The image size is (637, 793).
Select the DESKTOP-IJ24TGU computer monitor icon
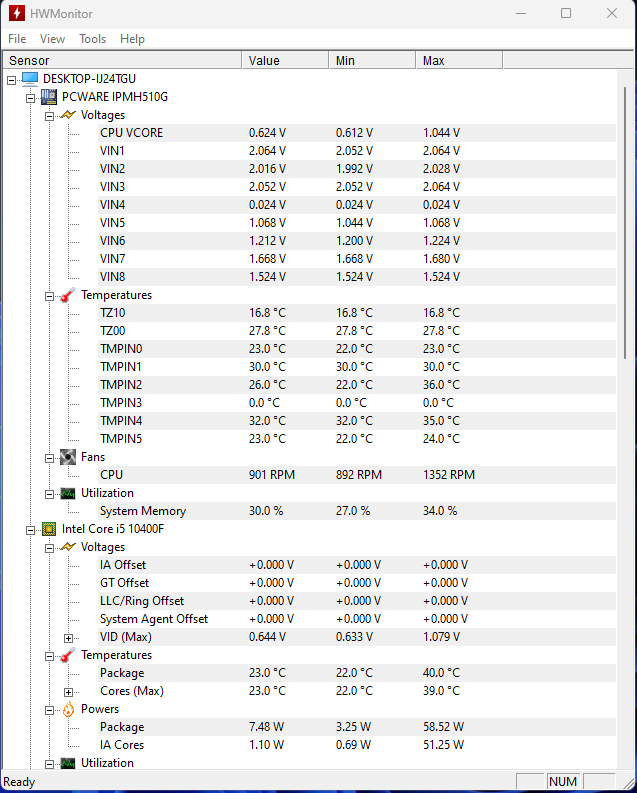coord(30,78)
